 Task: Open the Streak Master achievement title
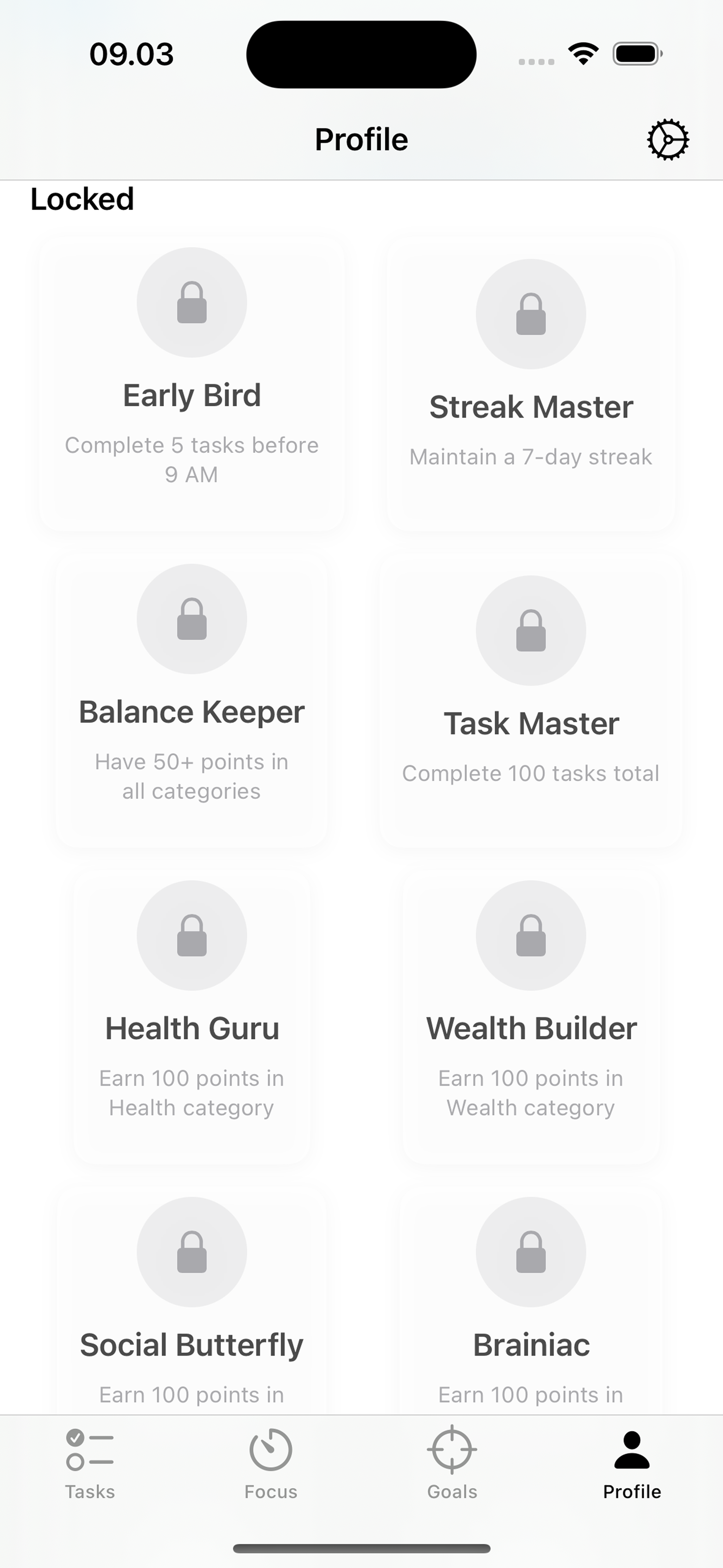[531, 407]
